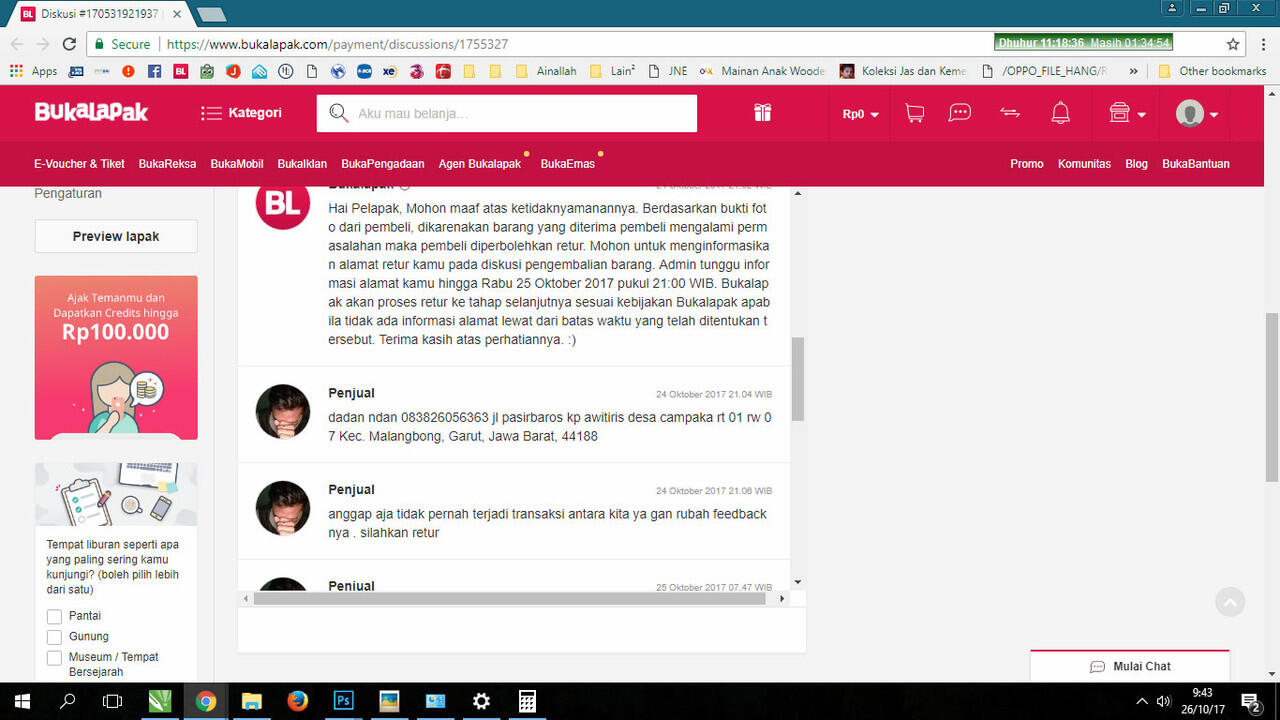Open the JNE bookmark
Image resolution: width=1280 pixels, height=720 pixels.
tap(668, 71)
